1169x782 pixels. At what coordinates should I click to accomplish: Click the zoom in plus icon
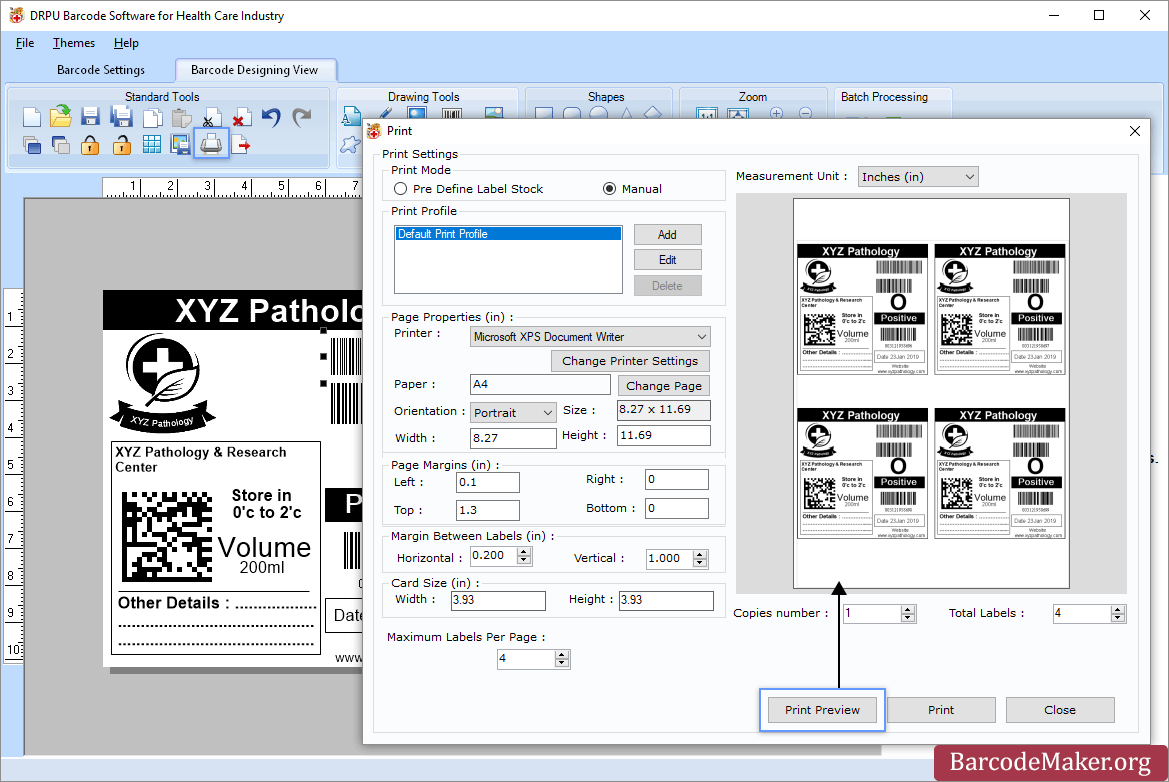click(776, 113)
